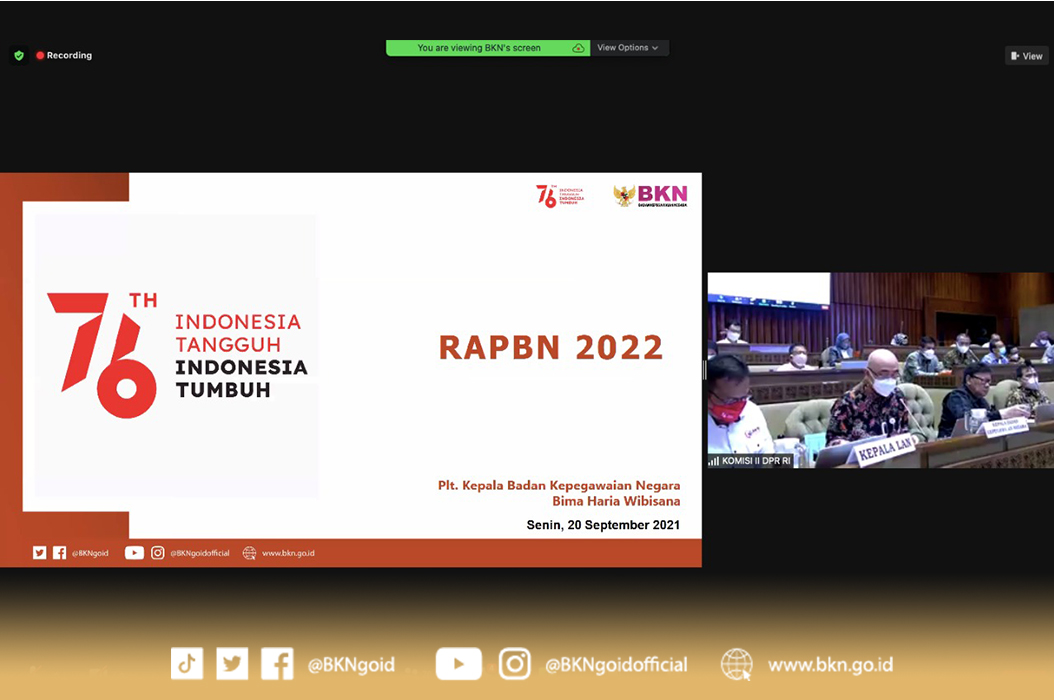Click the red Recording indicator
The height and width of the screenshot is (700, 1054).
(x=64, y=56)
